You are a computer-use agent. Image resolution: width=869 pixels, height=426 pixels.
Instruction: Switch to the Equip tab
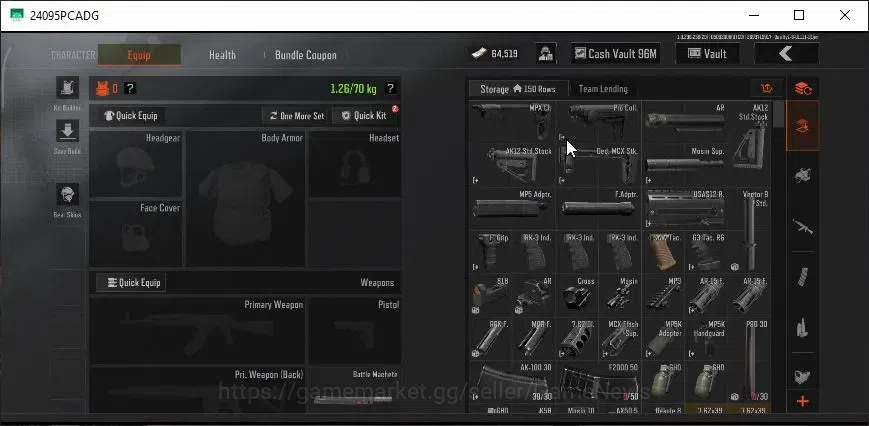139,55
